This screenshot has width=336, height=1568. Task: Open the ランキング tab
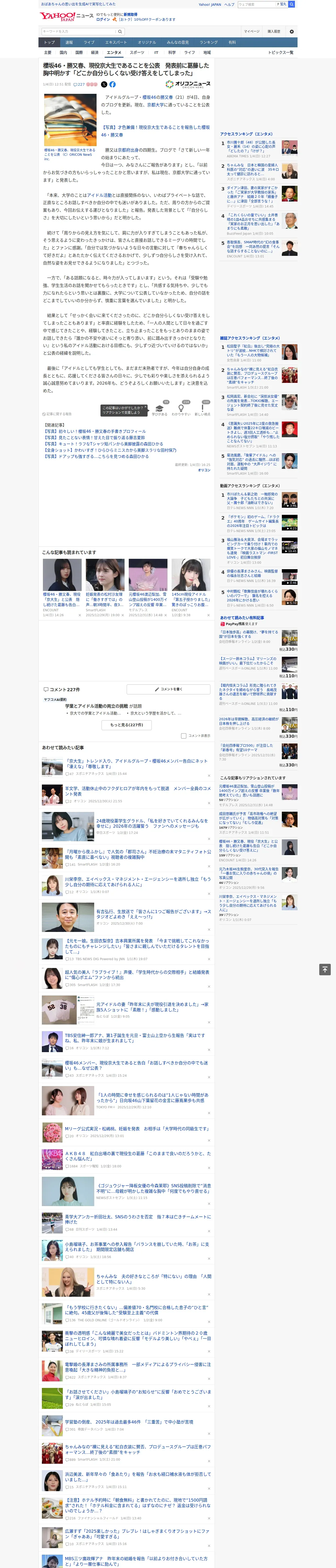coord(209,43)
